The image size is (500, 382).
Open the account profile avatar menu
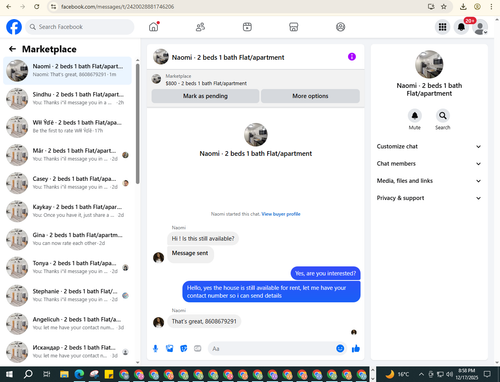(480, 27)
